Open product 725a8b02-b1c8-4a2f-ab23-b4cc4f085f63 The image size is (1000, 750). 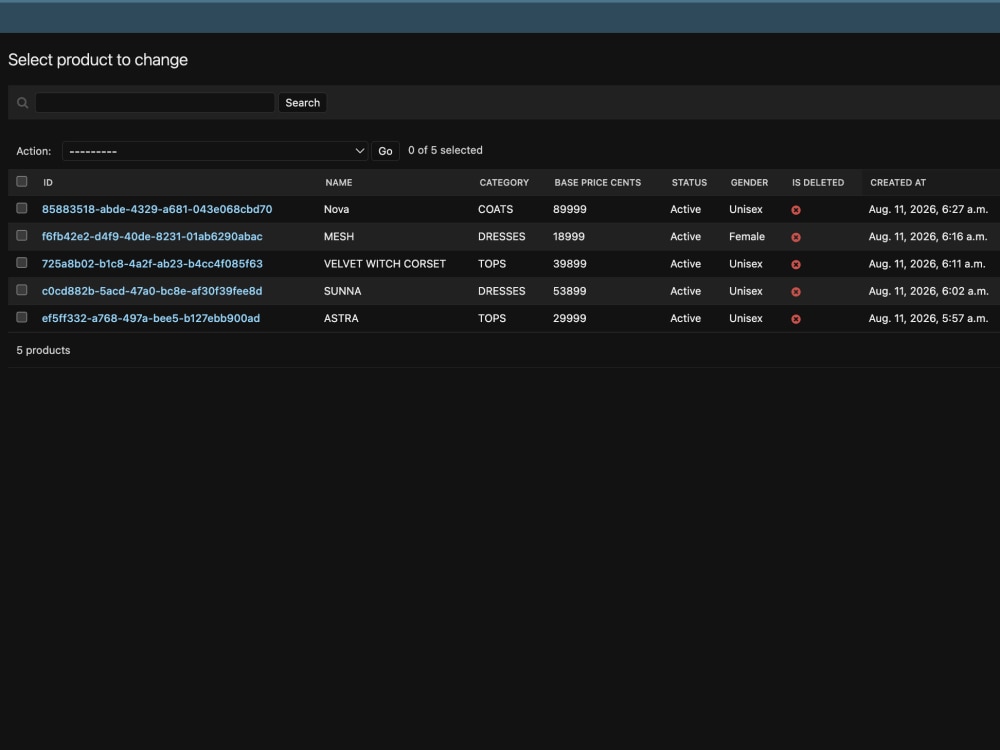click(152, 264)
